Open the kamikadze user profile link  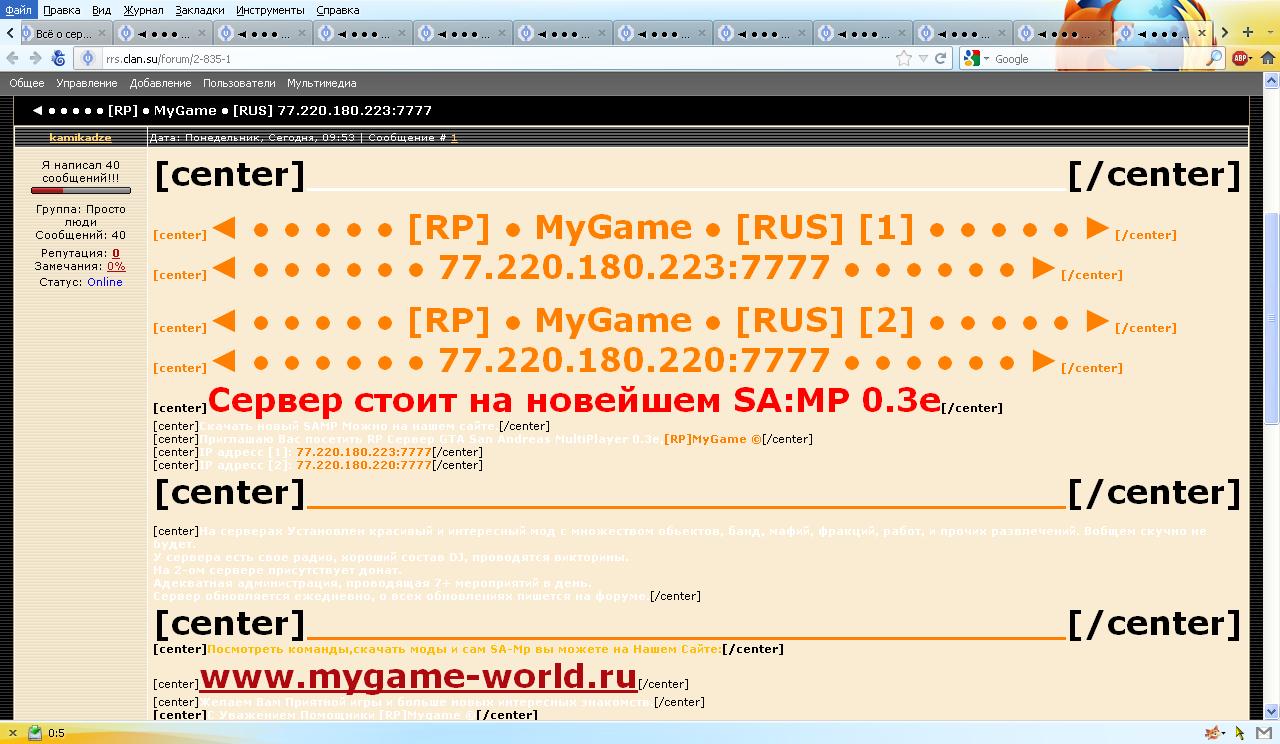[80, 137]
